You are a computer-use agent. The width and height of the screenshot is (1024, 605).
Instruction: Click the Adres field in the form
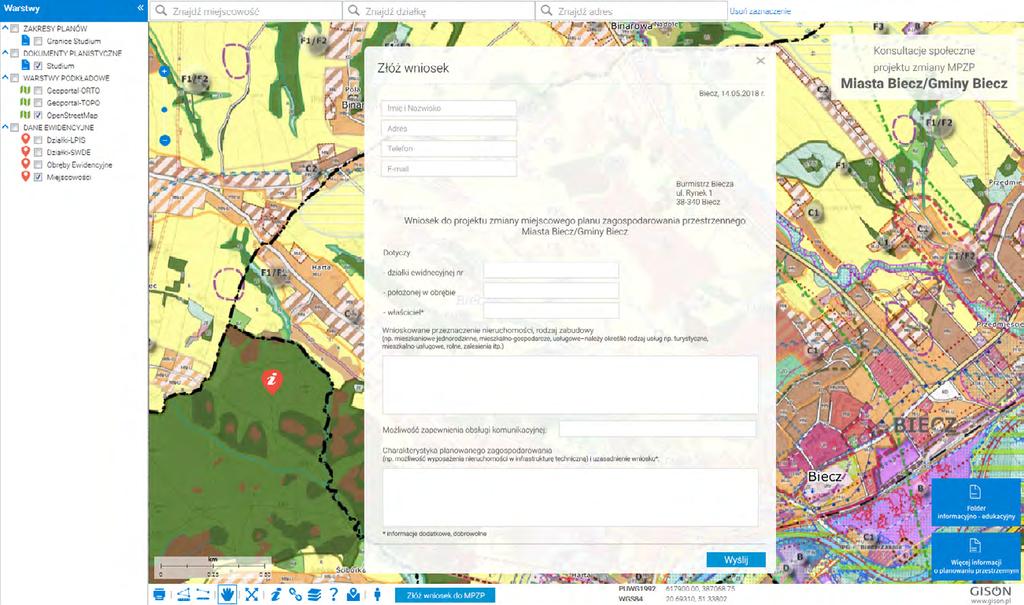click(449, 129)
